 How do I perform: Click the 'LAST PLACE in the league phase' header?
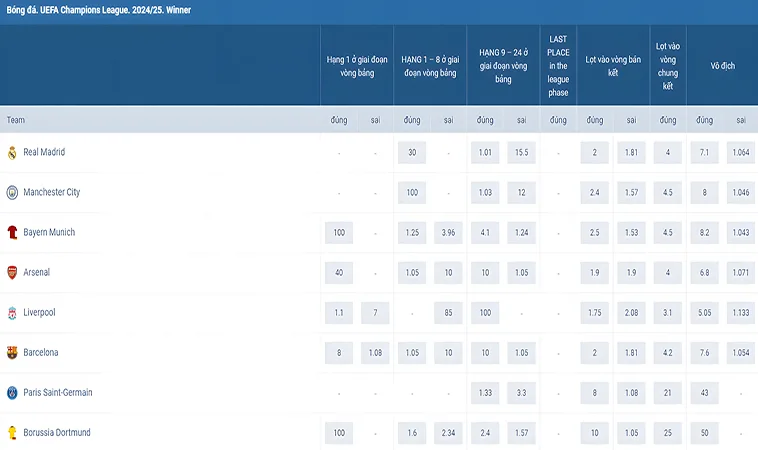[558, 66]
